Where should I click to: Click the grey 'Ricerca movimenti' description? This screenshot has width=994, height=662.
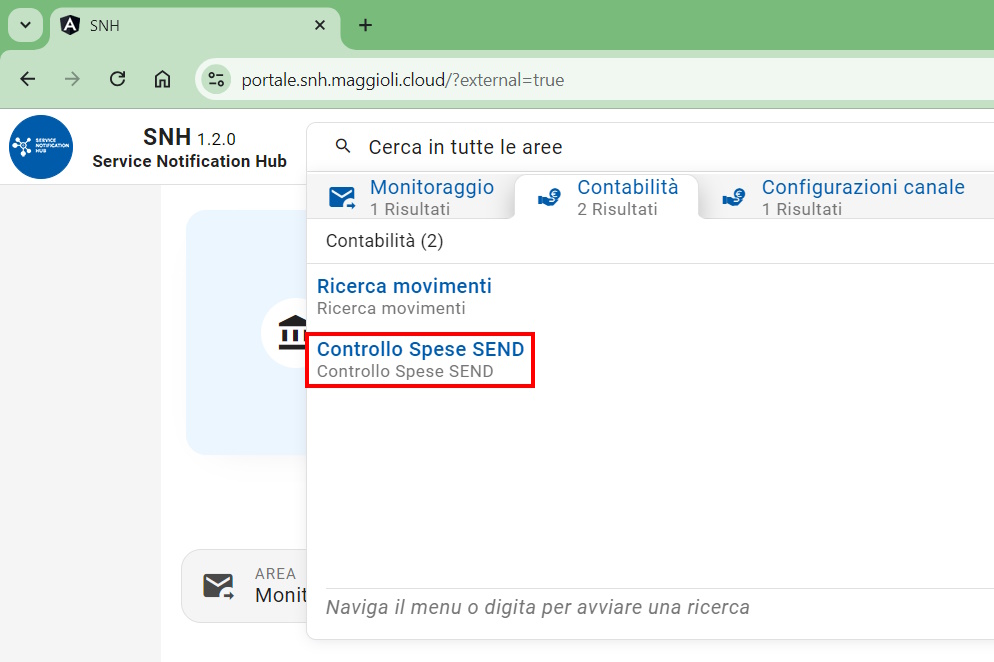[x=391, y=308]
